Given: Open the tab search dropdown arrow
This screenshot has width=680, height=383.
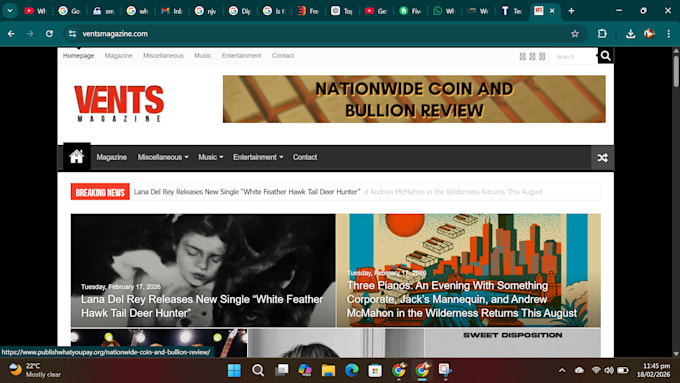Looking at the screenshot, I should (x=10, y=11).
